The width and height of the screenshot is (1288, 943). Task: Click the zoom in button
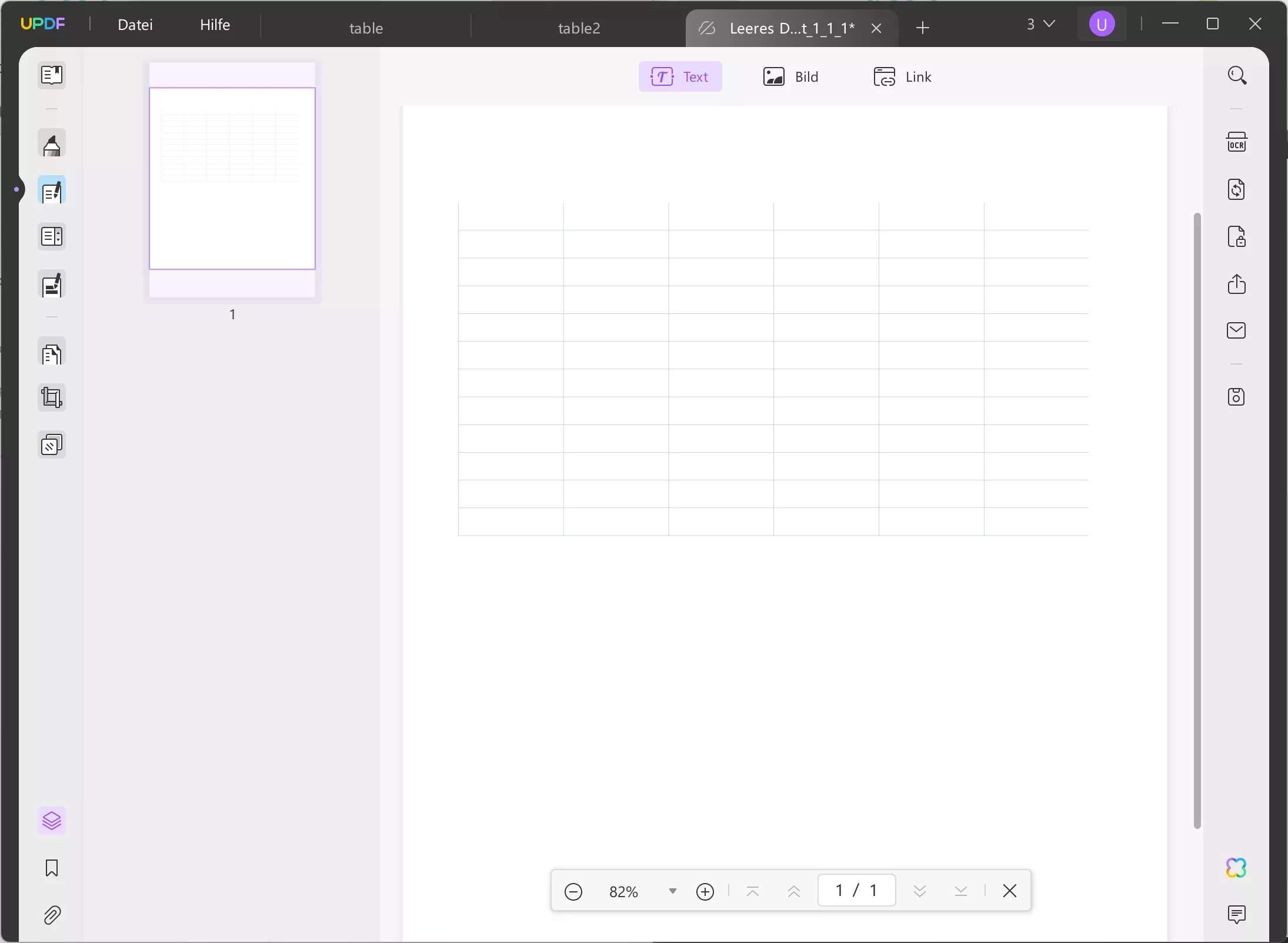(x=706, y=891)
